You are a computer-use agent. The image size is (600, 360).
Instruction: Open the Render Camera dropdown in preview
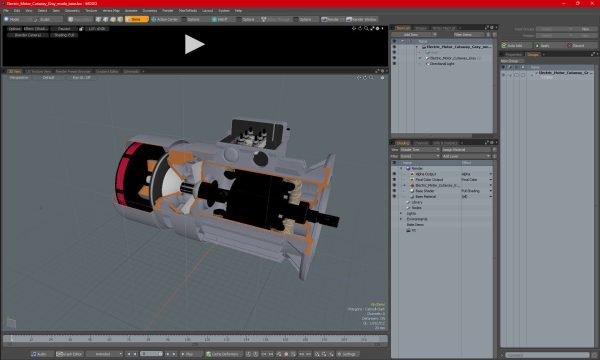(28, 35)
